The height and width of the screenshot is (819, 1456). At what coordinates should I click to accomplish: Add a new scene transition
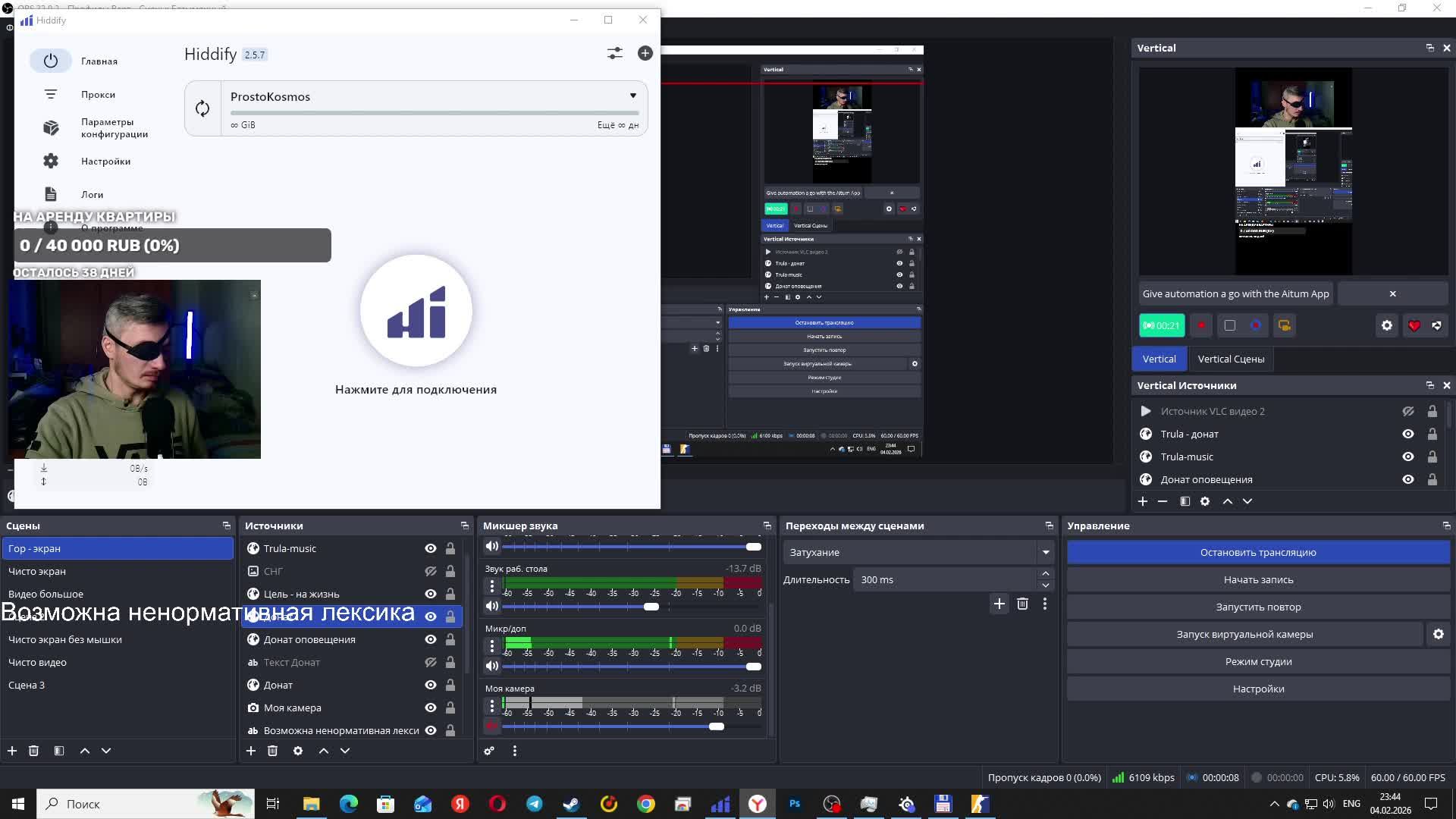(x=999, y=604)
